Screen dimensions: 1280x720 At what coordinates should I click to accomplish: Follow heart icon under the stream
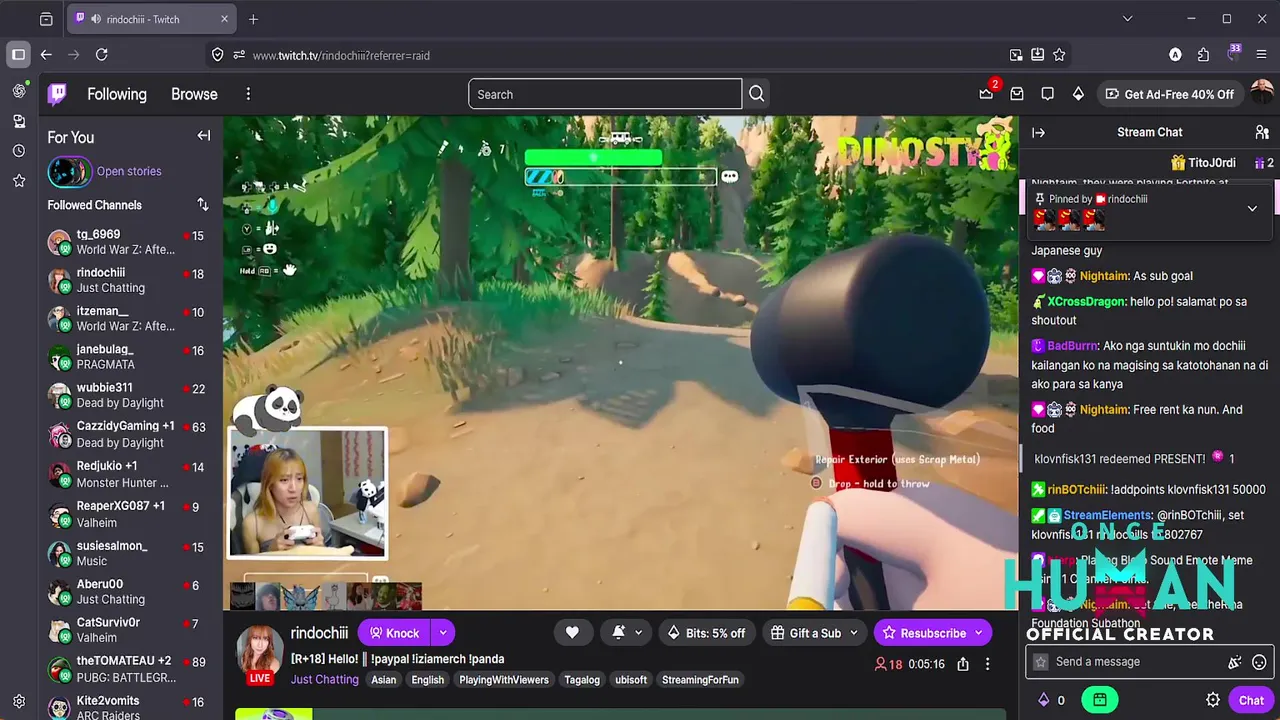572,633
